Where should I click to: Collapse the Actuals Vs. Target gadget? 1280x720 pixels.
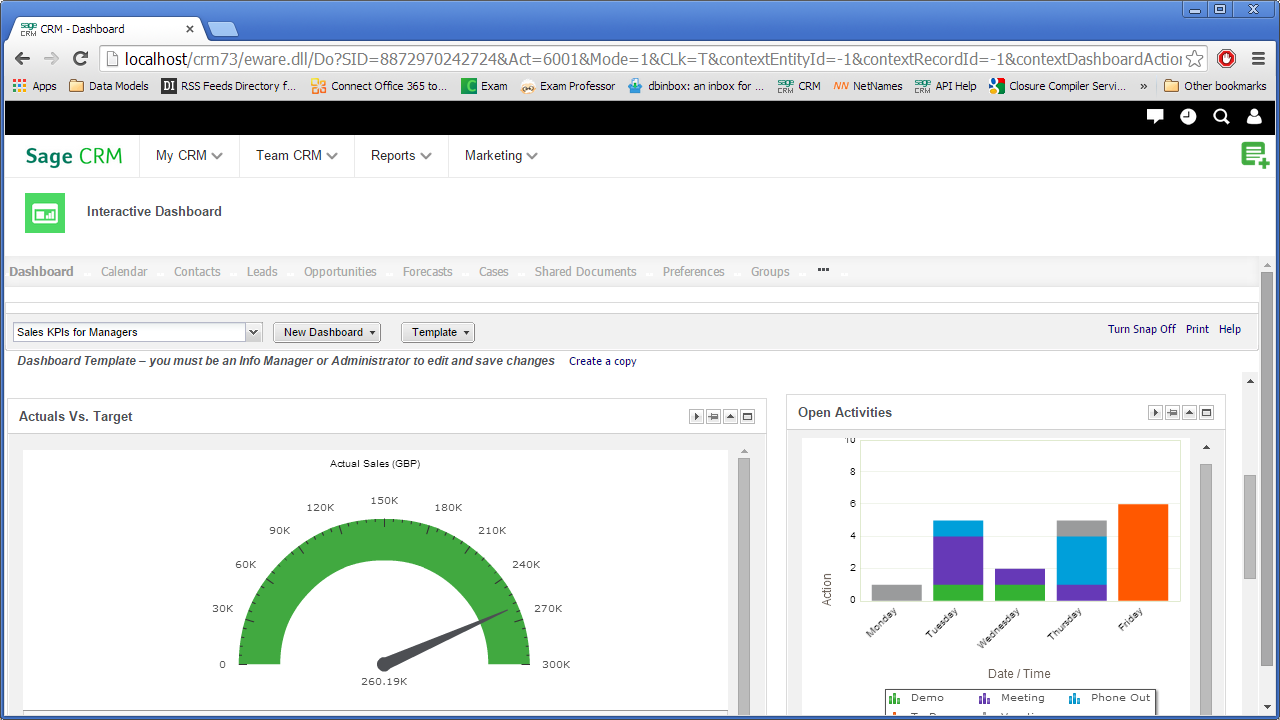pos(730,417)
